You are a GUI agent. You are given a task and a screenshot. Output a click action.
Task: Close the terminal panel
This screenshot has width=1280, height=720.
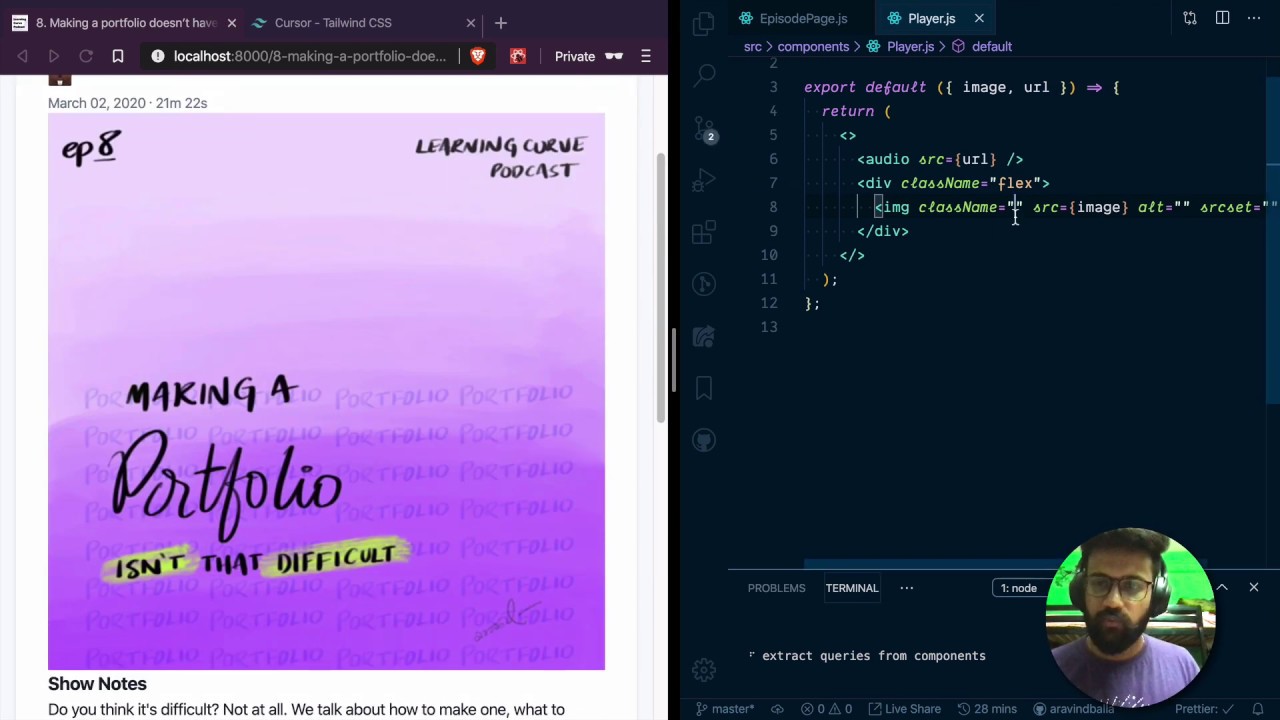(x=1253, y=588)
